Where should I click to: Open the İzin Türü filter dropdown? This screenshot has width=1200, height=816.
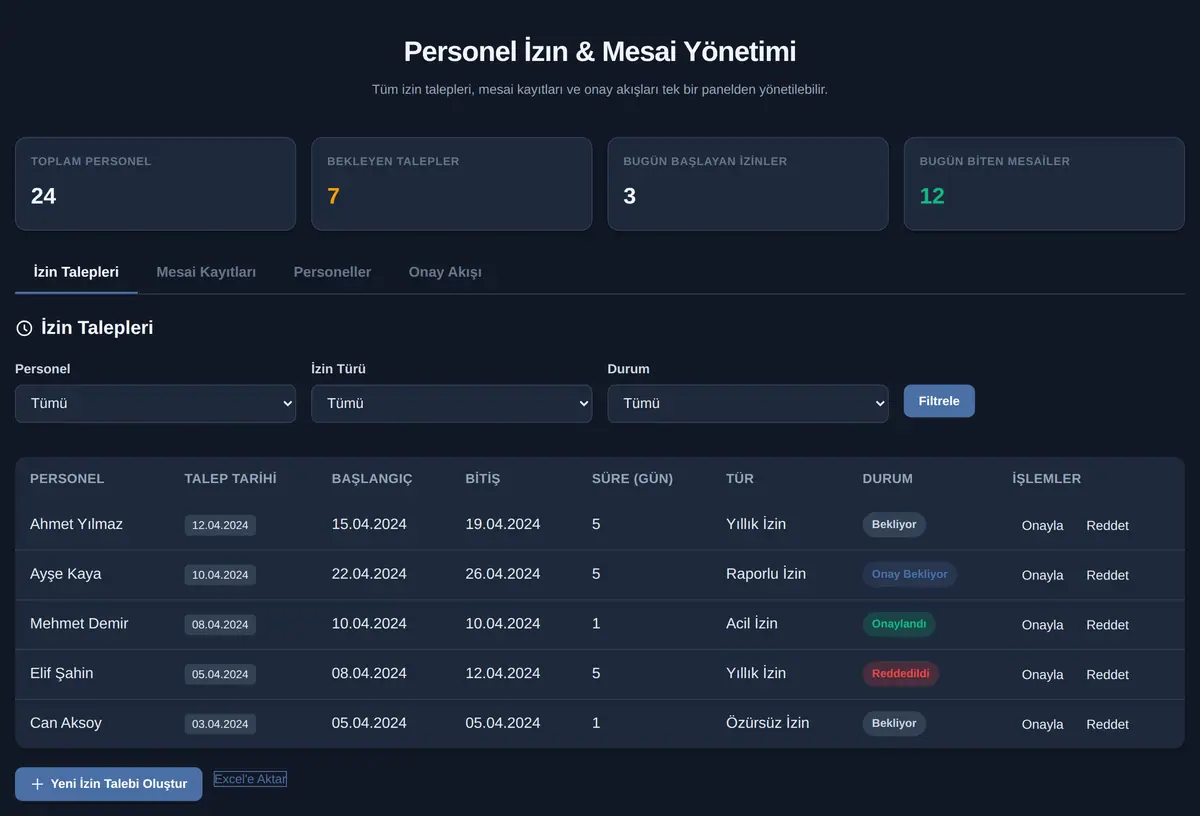[452, 404]
